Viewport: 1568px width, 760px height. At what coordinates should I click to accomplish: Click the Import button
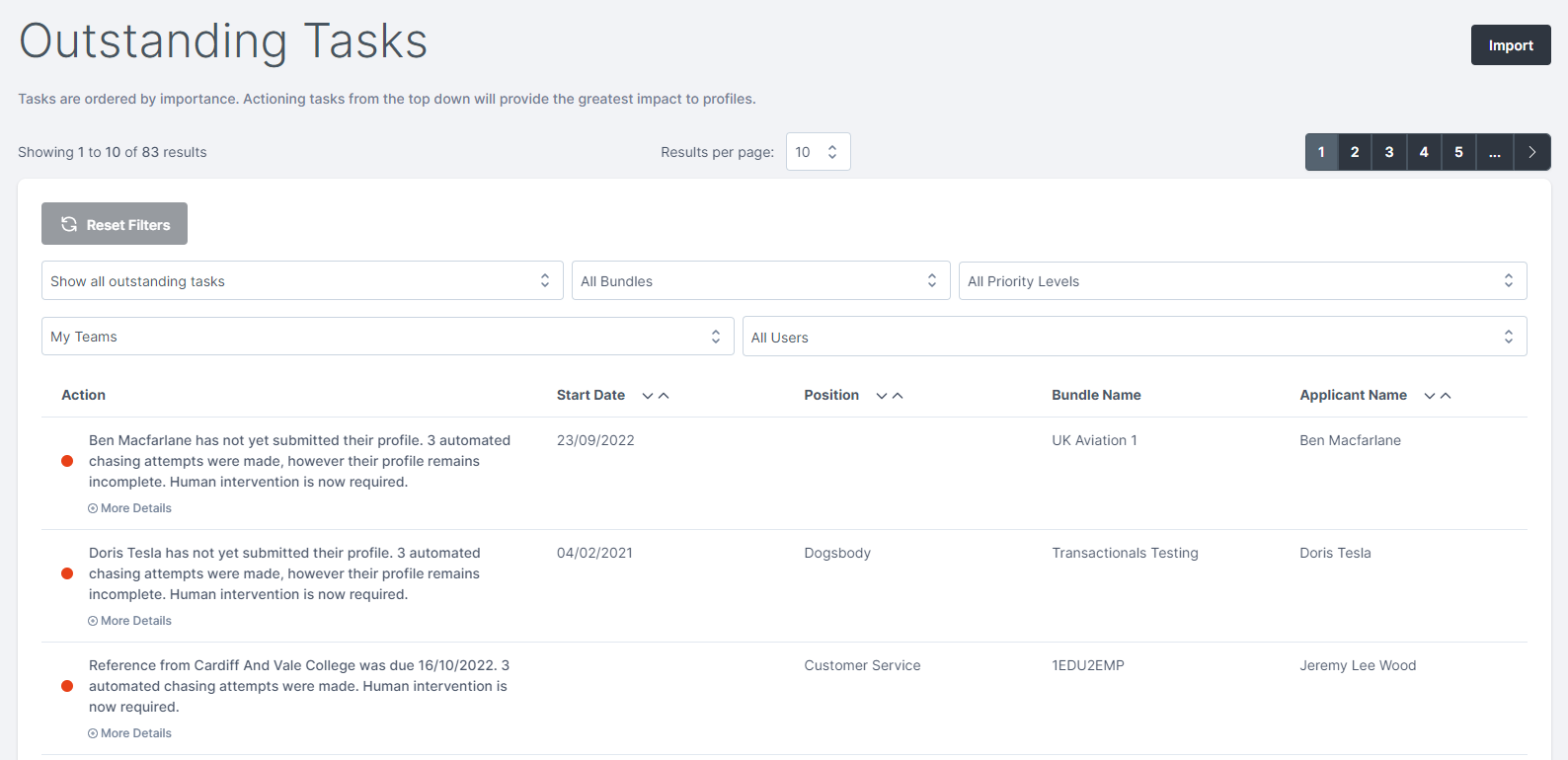point(1511,45)
